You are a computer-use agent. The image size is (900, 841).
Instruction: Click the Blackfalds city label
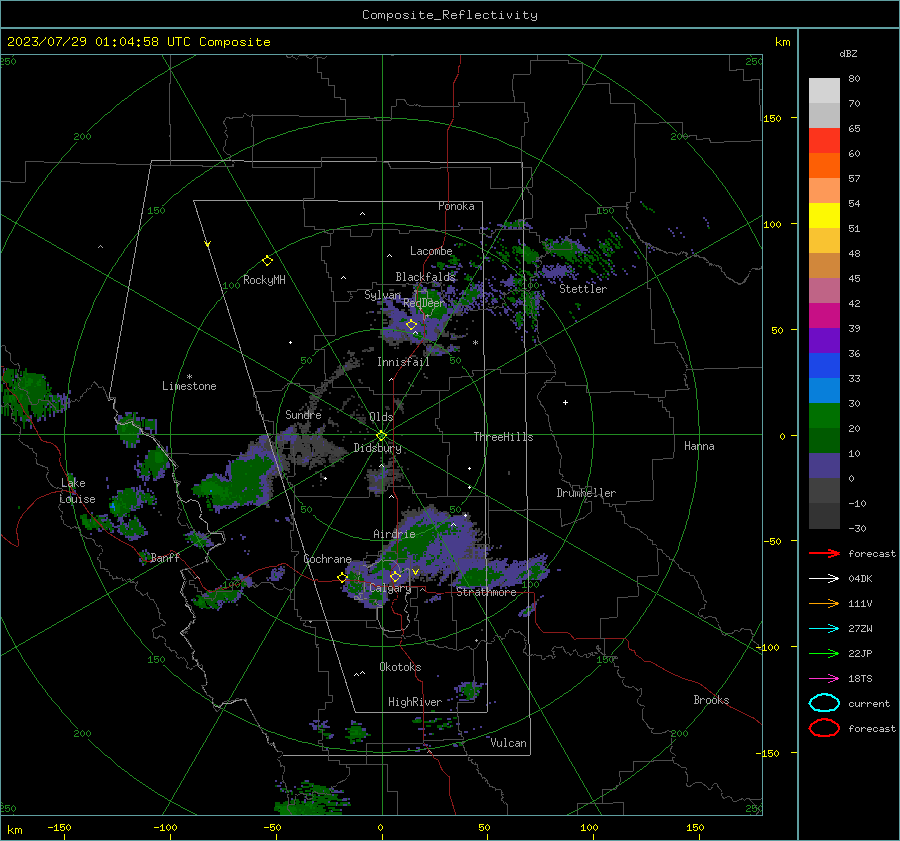[x=425, y=277]
